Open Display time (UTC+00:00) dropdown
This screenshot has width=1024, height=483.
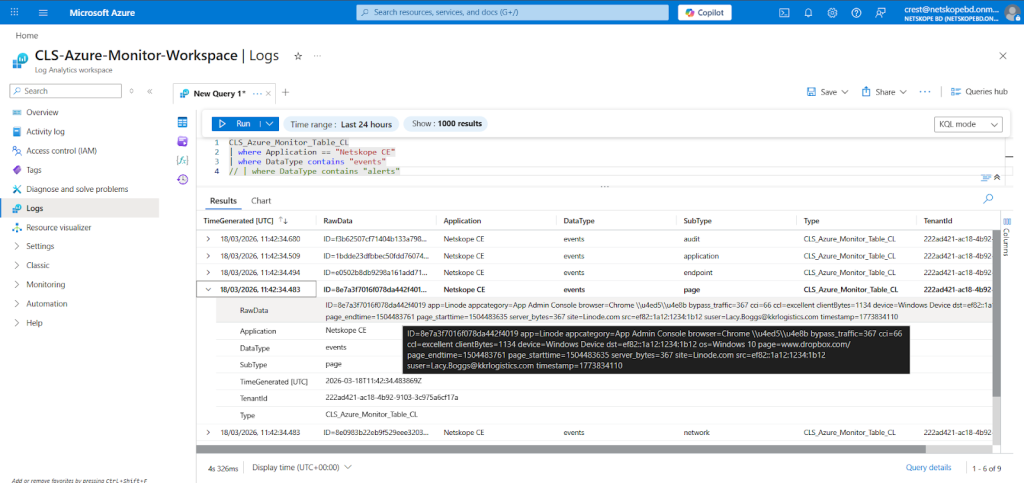pos(302,467)
